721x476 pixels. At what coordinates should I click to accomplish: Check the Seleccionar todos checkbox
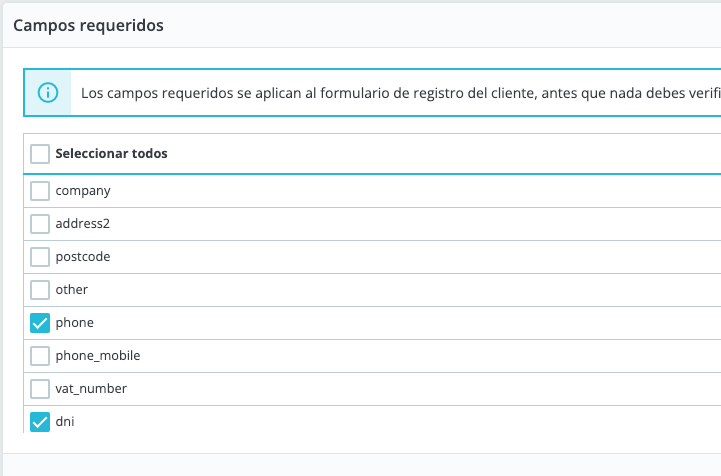(x=40, y=154)
